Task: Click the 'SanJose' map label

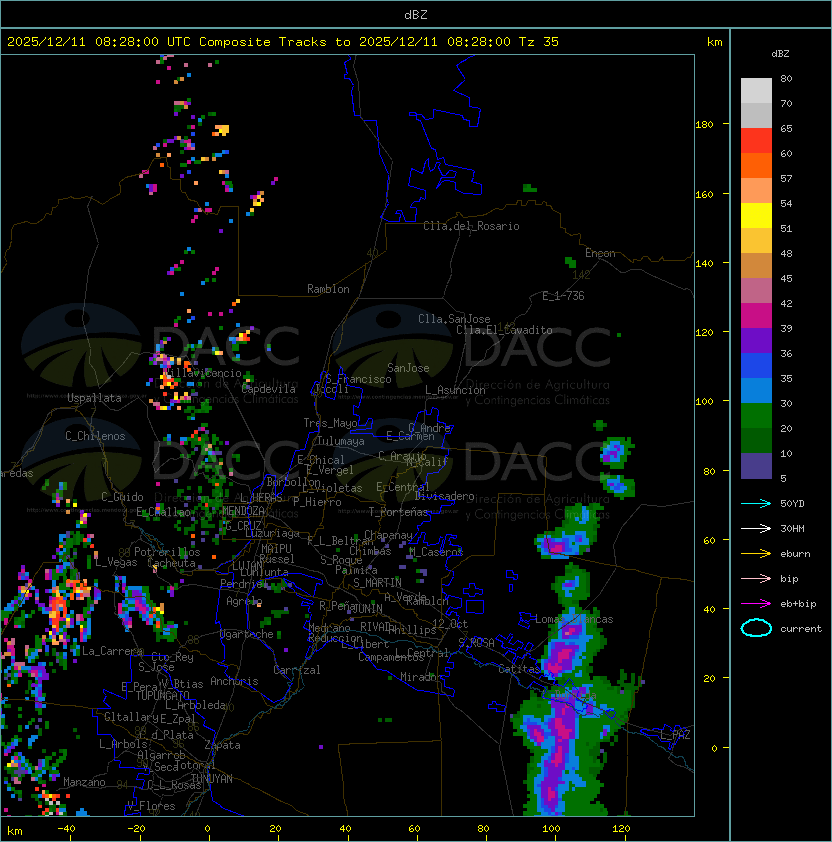Action: pos(408,368)
